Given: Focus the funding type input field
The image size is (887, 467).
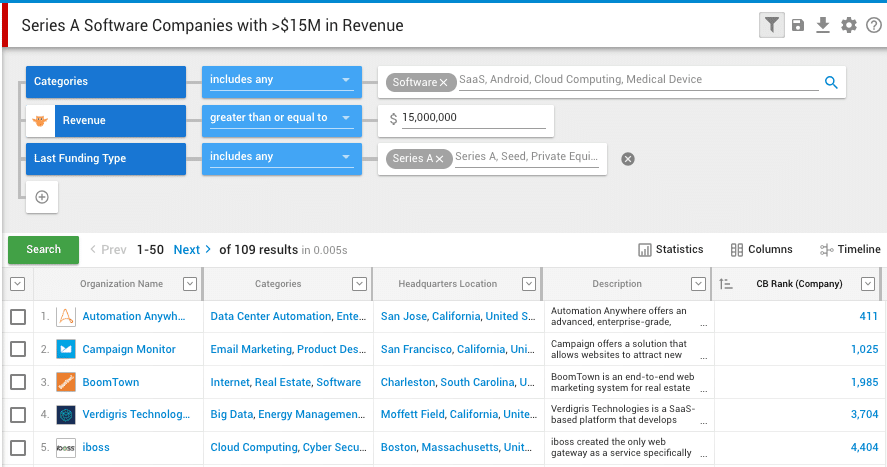Looking at the screenshot, I should [527, 157].
